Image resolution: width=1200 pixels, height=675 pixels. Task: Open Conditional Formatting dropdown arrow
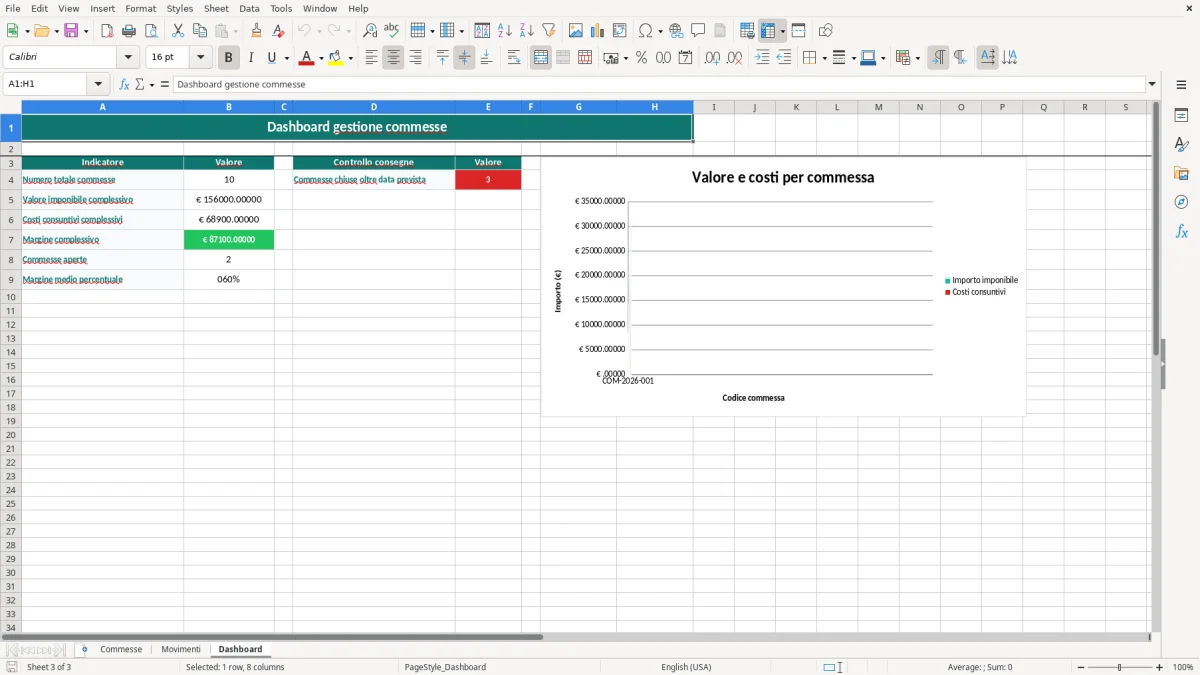click(x=917, y=58)
